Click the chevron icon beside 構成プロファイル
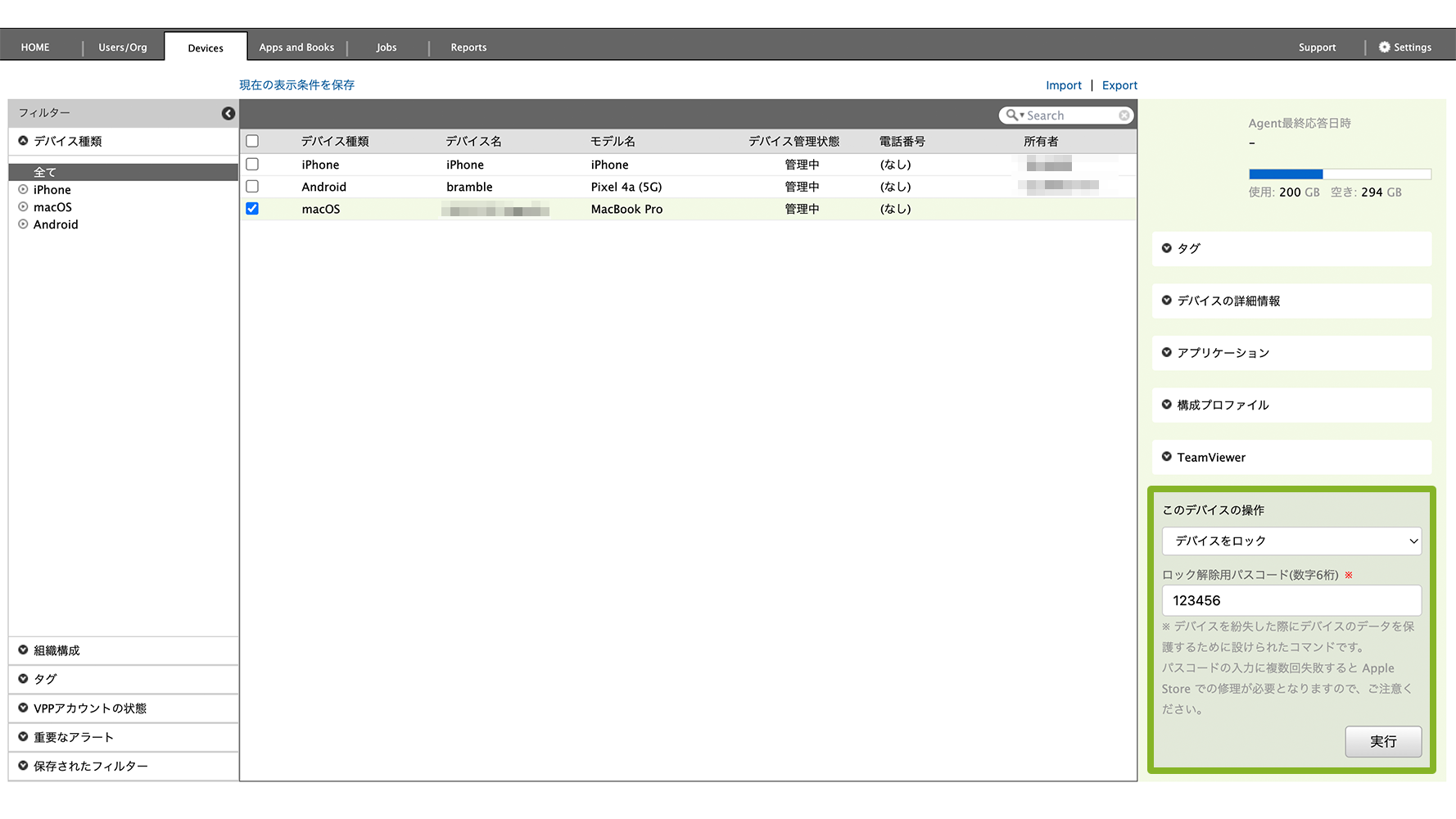 click(x=1167, y=405)
